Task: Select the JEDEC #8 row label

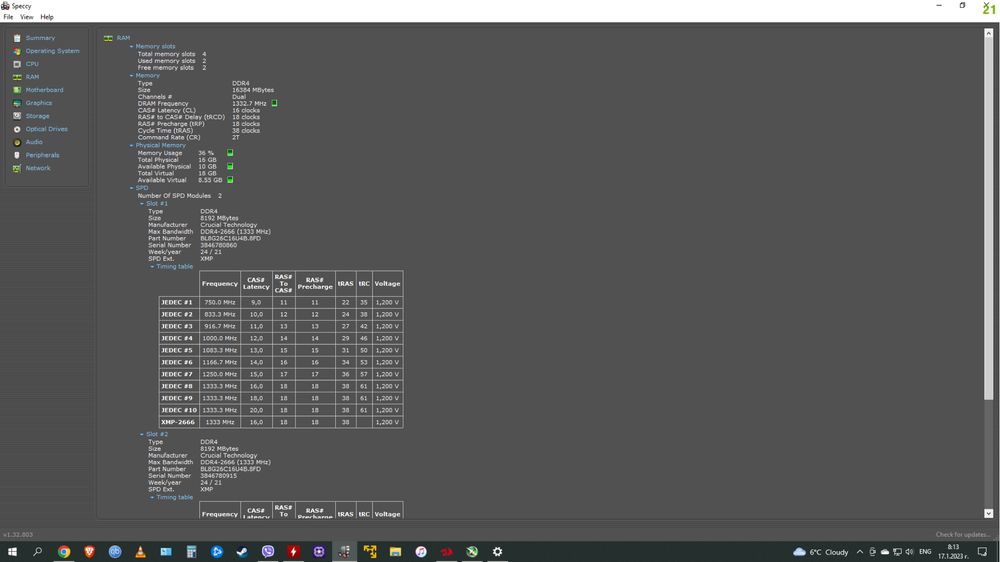Action: click(x=177, y=387)
